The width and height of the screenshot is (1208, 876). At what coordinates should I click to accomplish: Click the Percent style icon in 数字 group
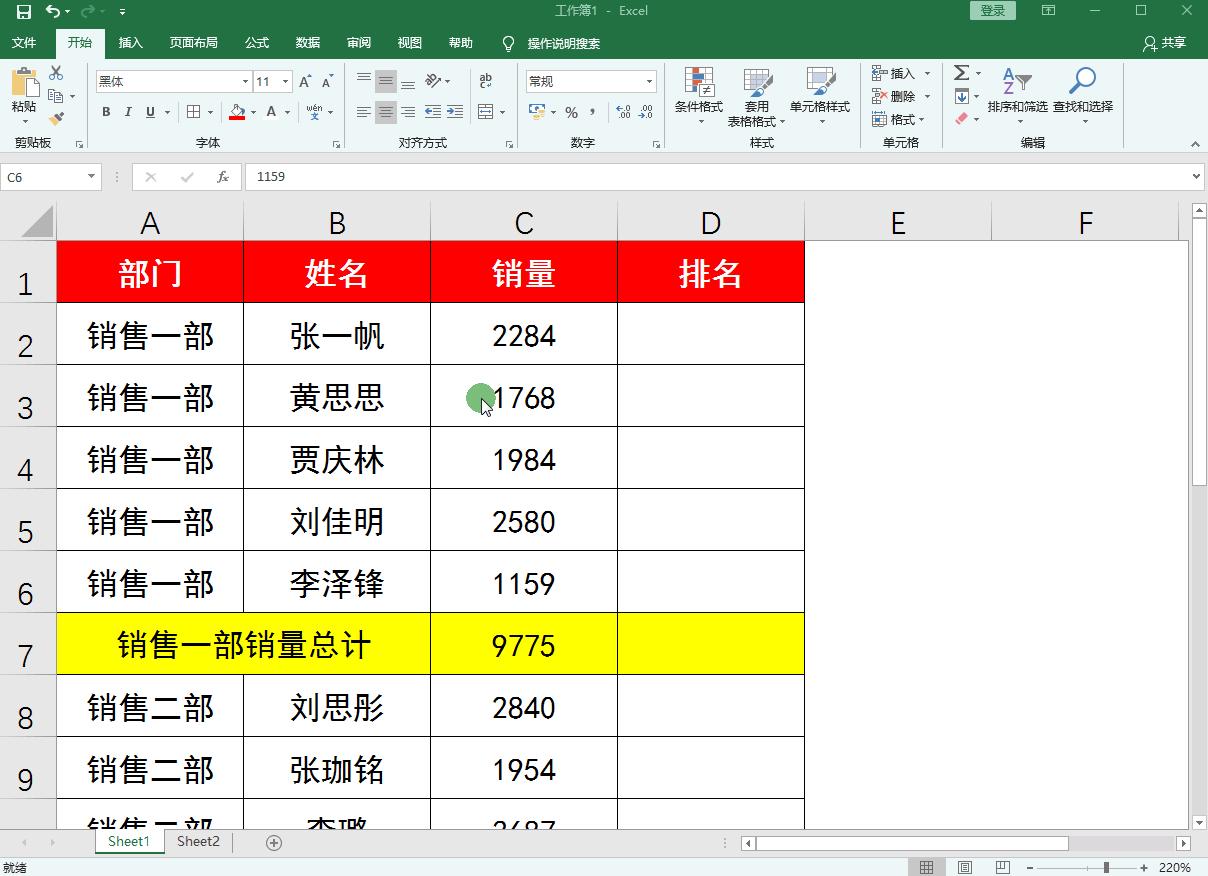point(573,113)
